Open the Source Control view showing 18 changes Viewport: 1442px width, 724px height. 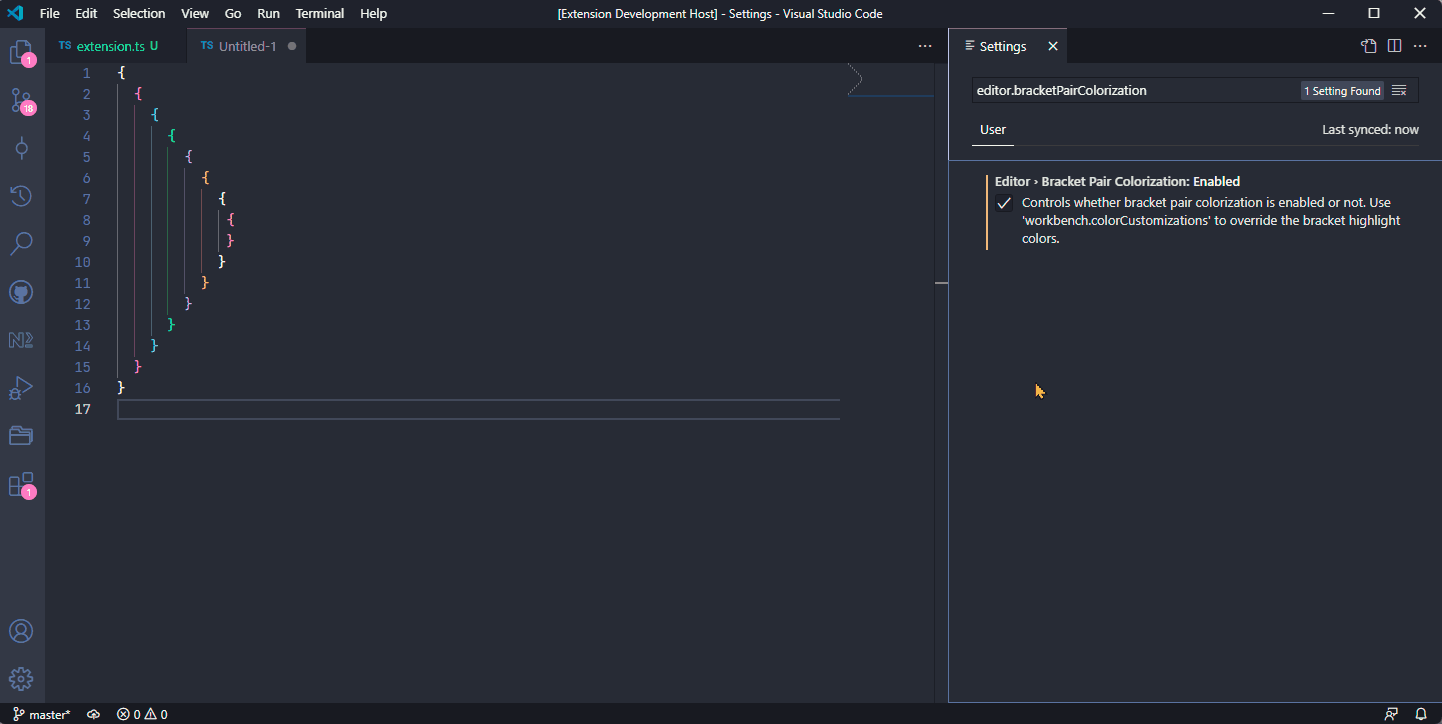click(x=21, y=100)
